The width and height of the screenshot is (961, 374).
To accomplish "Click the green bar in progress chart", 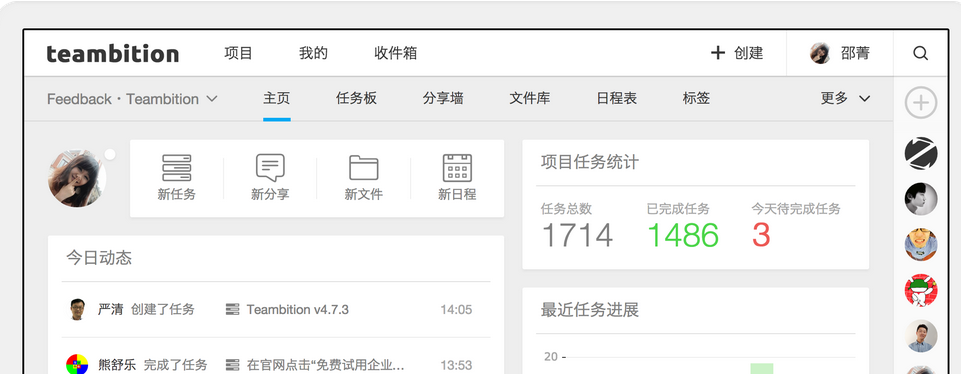I will coord(762,368).
